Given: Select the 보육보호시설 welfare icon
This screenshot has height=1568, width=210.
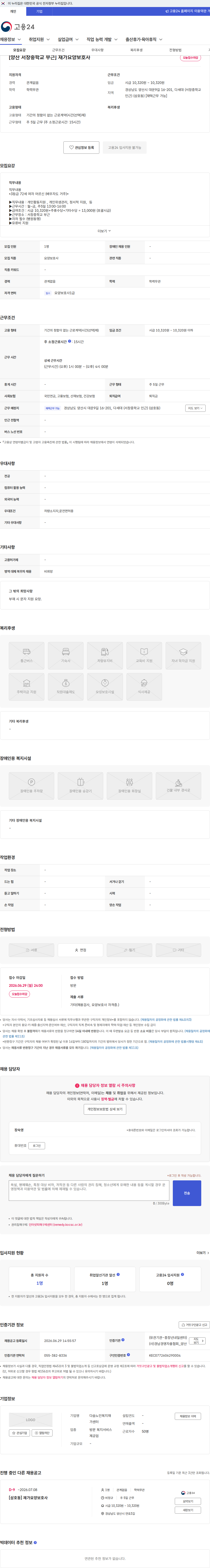Looking at the screenshot, I should coord(105,687).
